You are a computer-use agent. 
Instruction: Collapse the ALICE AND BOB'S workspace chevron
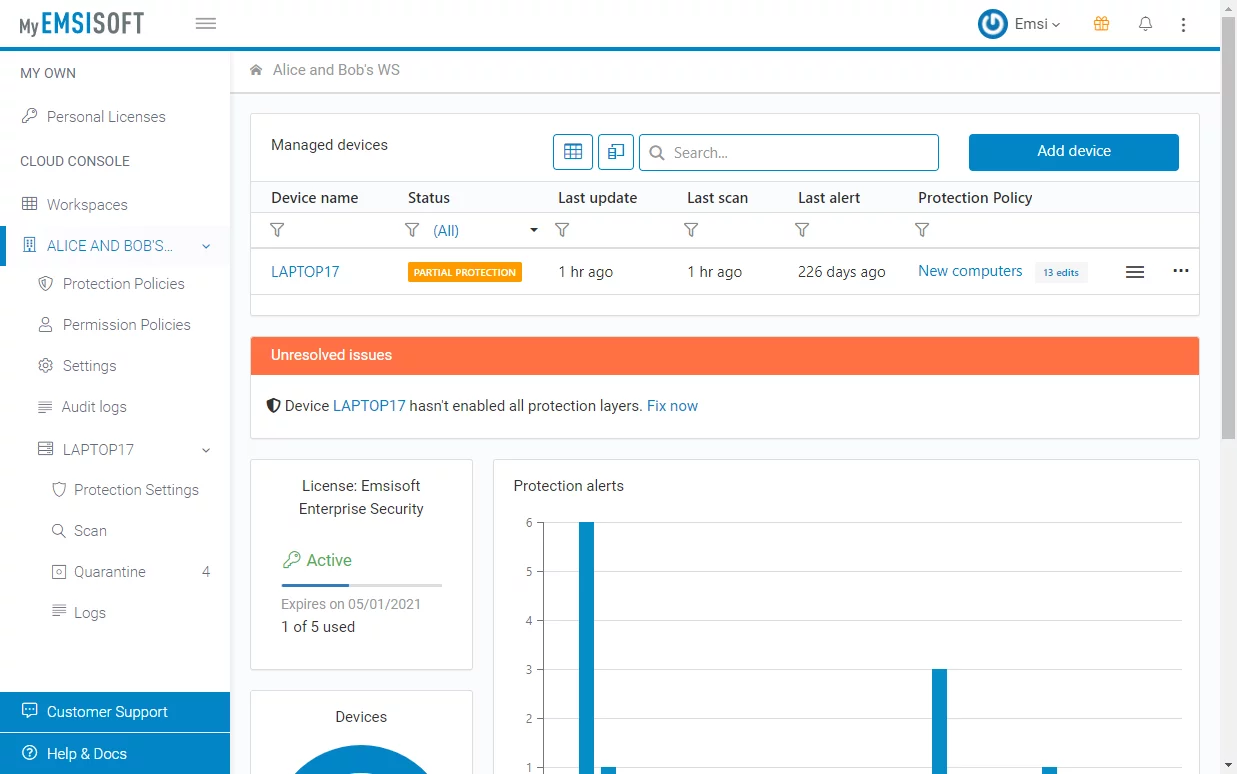tap(206, 246)
